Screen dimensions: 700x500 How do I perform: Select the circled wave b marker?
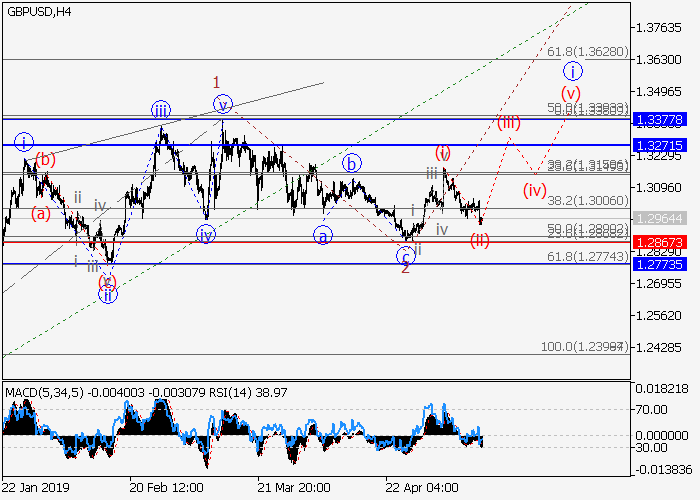click(351, 163)
